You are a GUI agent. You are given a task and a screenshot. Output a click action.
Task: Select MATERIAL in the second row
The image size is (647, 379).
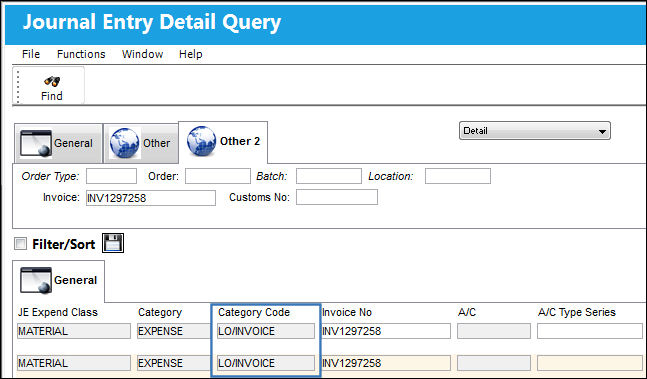74,363
